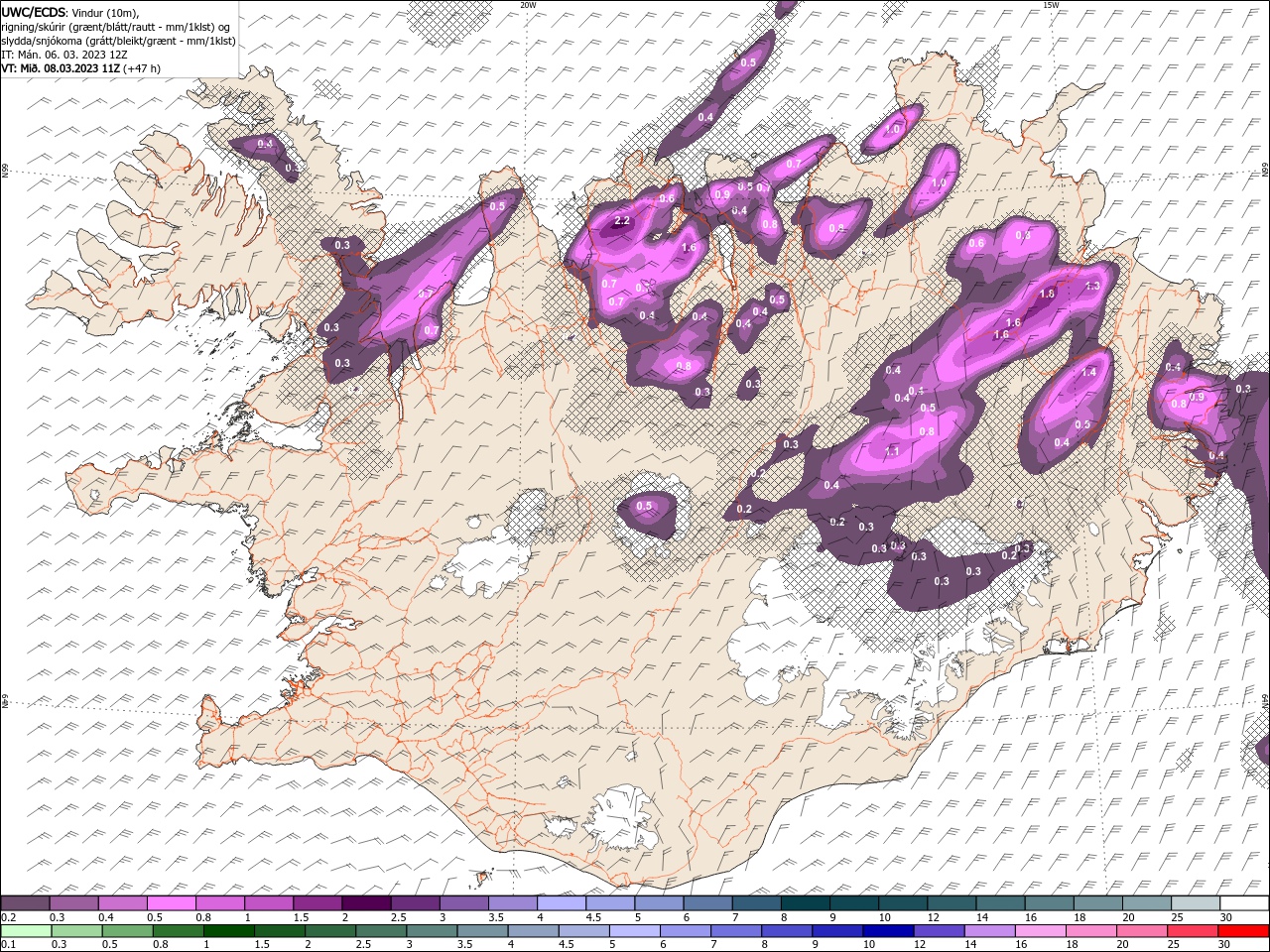Select the rain legend swatch between 1 and 1.5
This screenshot has height=952, width=1270.
(229, 931)
